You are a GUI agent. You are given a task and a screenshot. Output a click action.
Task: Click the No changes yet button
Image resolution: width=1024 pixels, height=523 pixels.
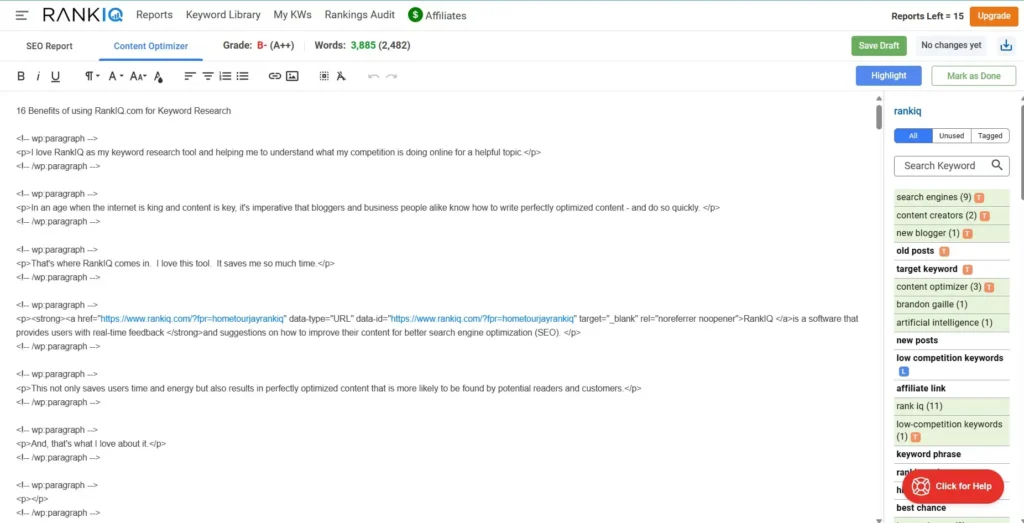pos(951,46)
